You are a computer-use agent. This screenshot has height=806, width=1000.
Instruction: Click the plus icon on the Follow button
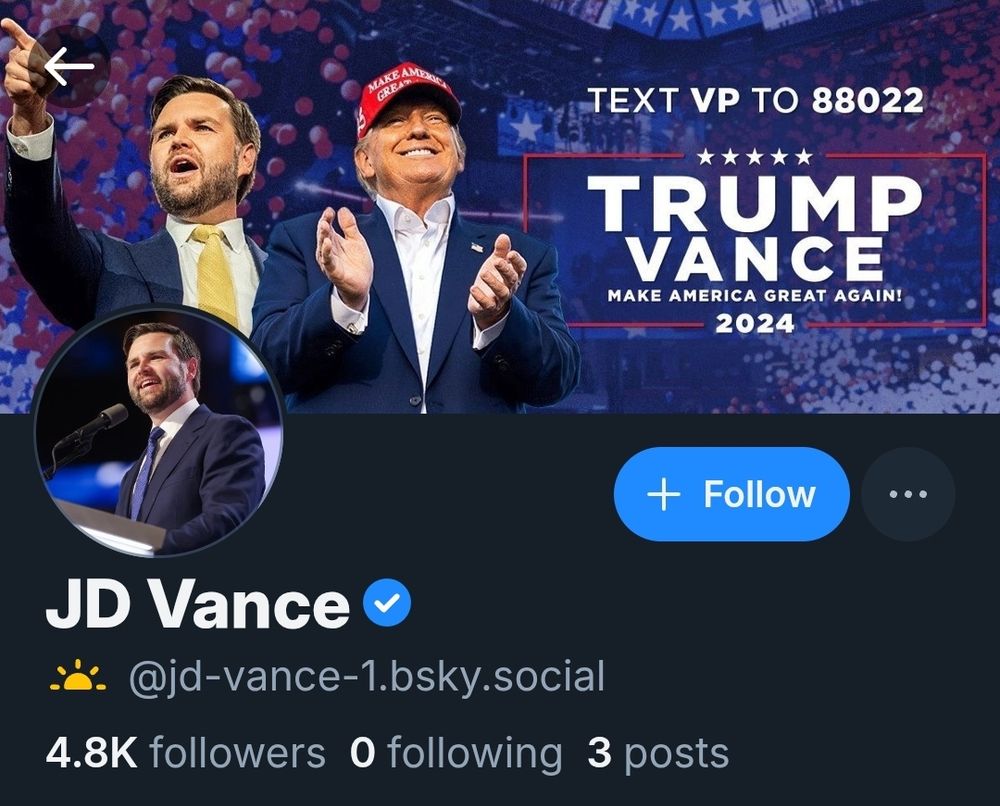coord(664,494)
